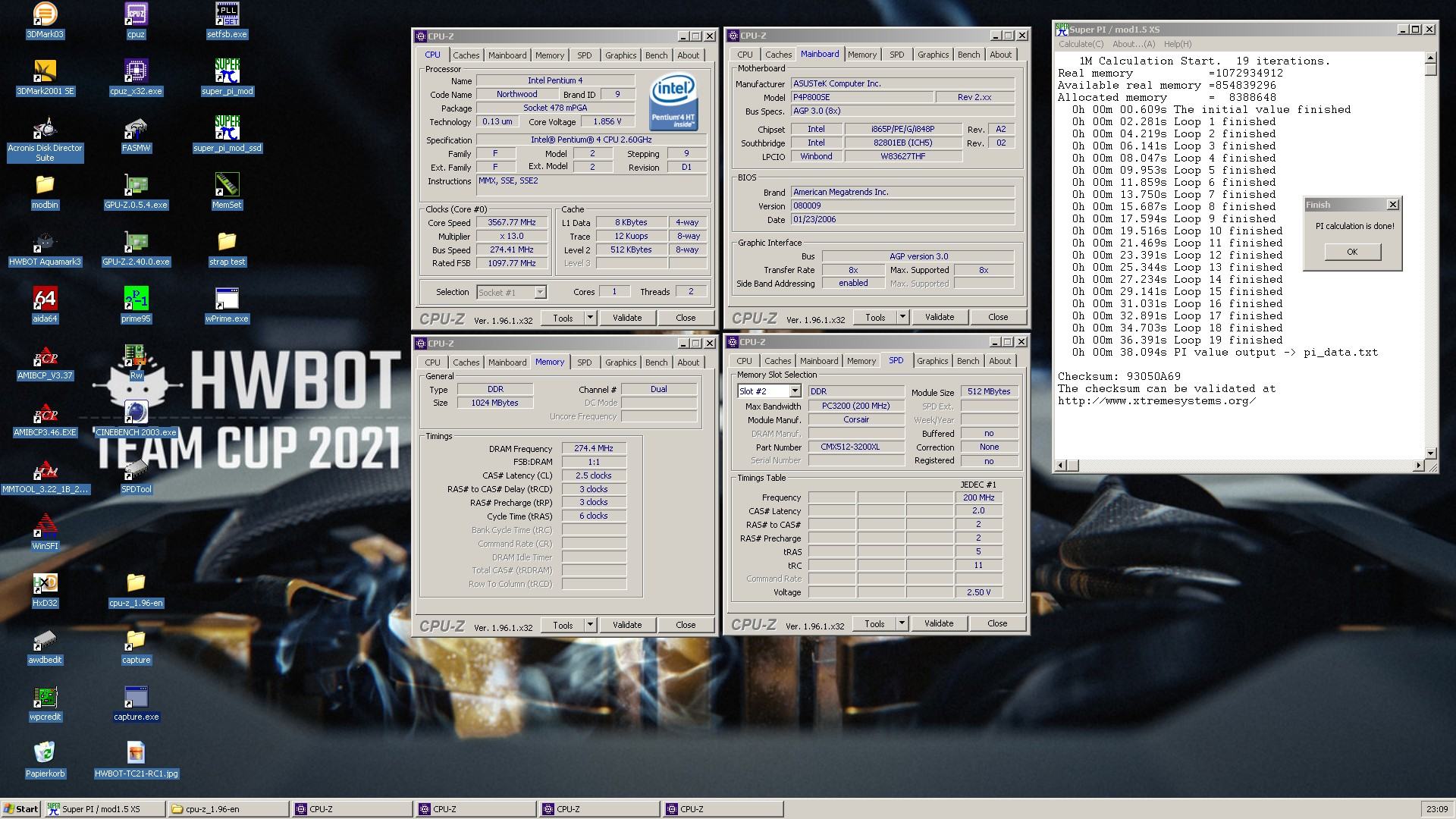Viewport: 1456px width, 819px height.
Task: Open super_pi_mod desktop shortcut
Action: 227,77
